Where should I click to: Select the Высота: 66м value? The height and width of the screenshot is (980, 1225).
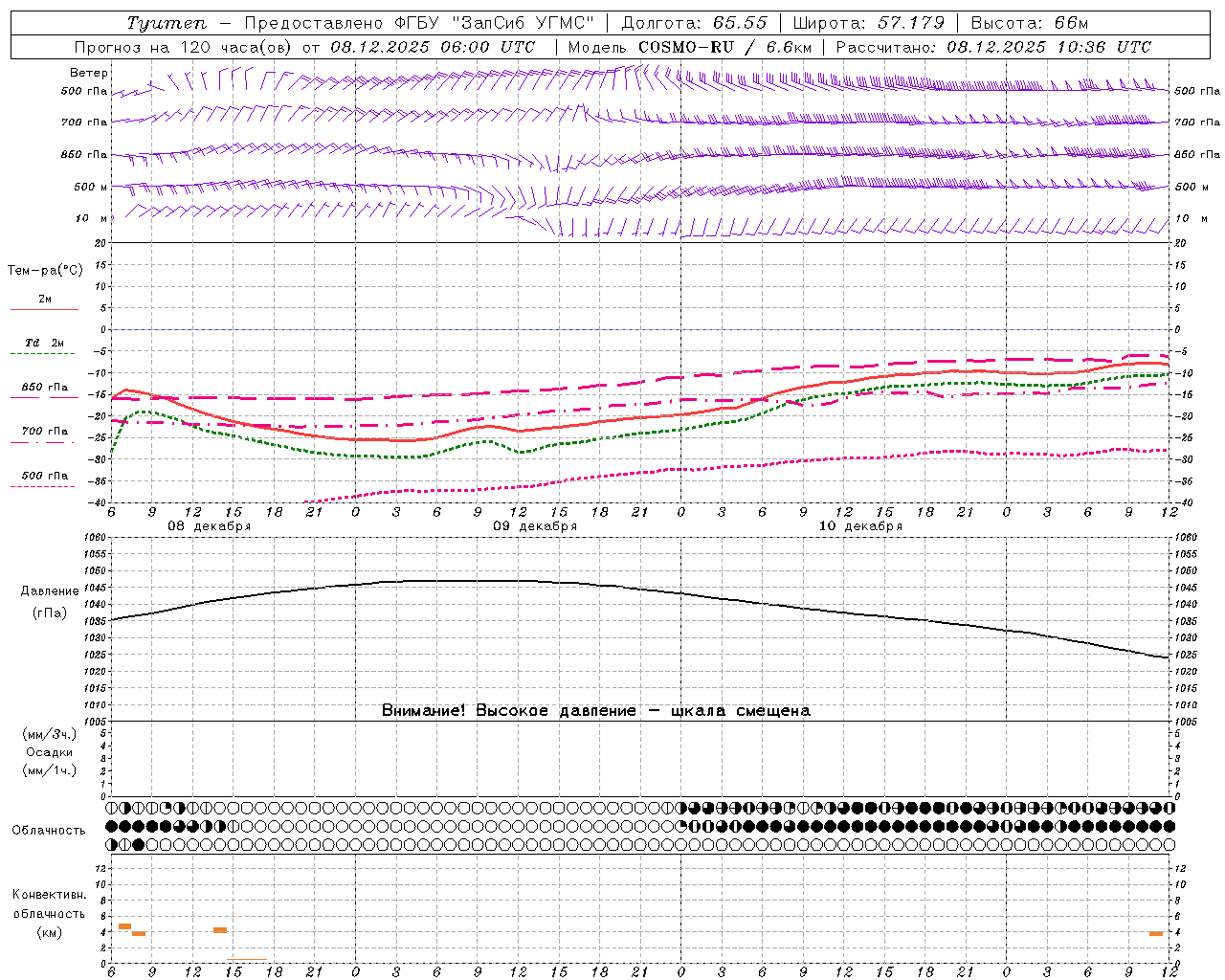(x=1029, y=23)
